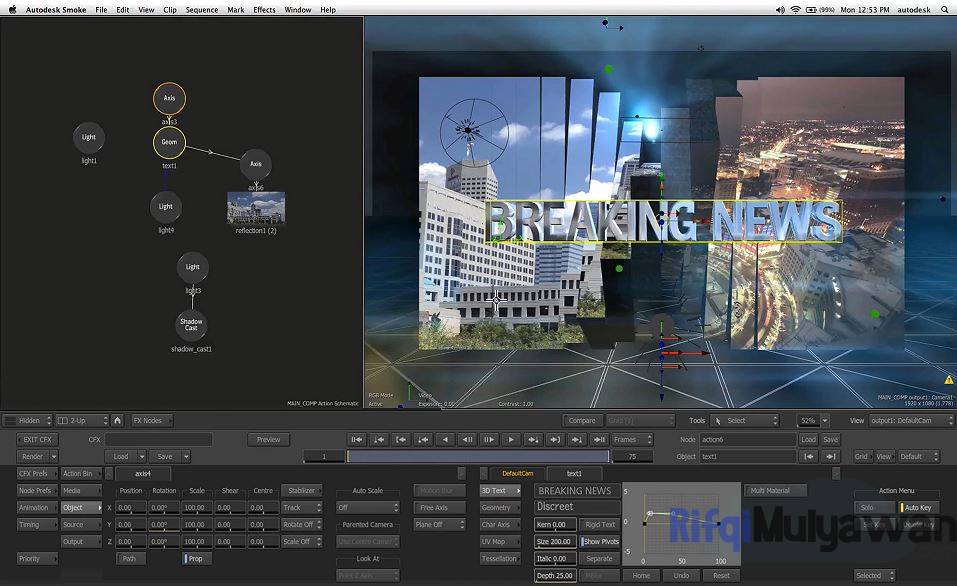Open the Effects menu
Viewport: 957px width, 586px height.
tap(263, 9)
